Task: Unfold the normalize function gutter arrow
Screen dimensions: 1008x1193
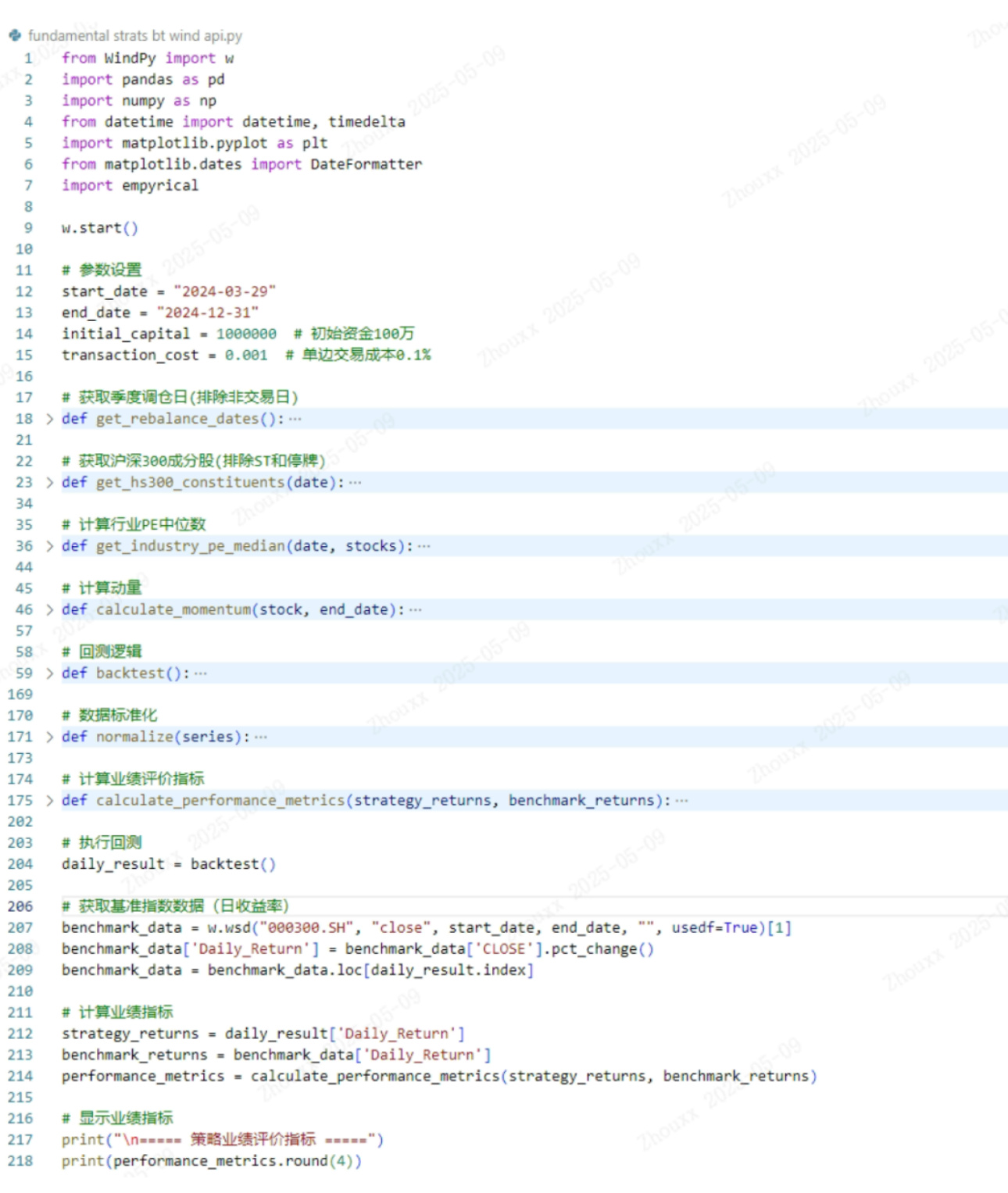Action: pyautogui.click(x=49, y=737)
